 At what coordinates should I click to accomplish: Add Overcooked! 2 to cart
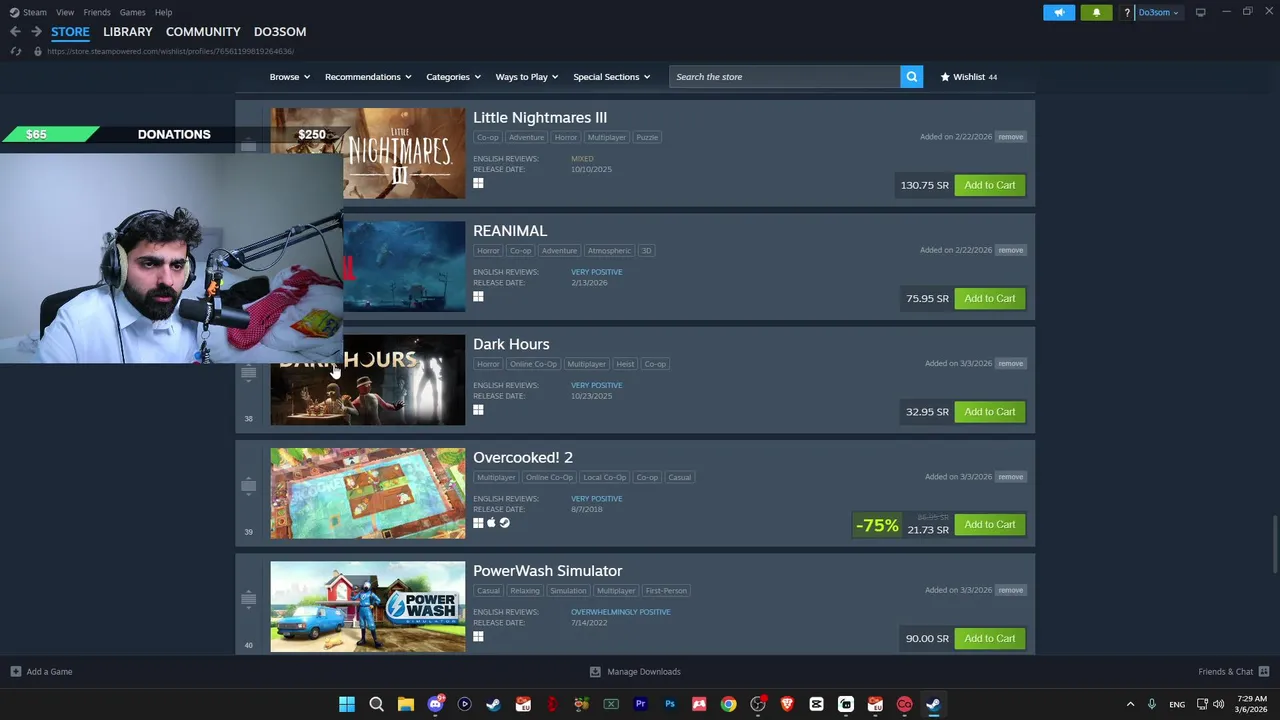tap(989, 524)
